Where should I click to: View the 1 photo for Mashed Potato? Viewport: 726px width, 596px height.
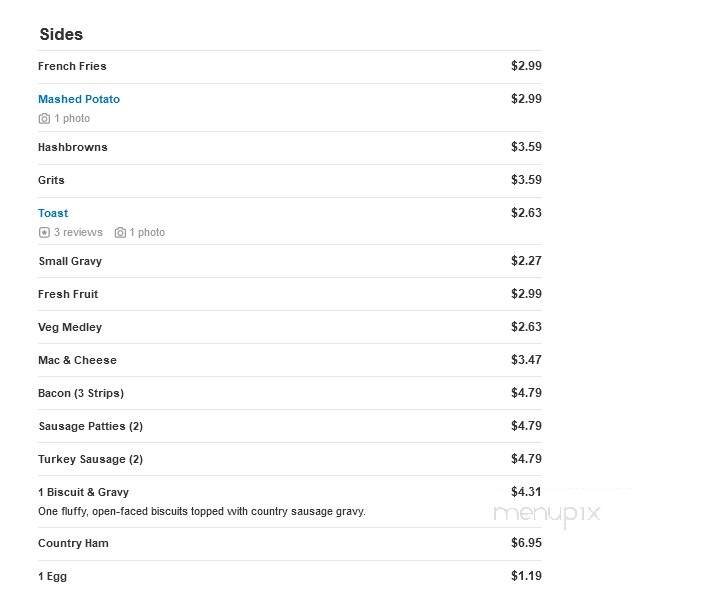click(x=72, y=119)
